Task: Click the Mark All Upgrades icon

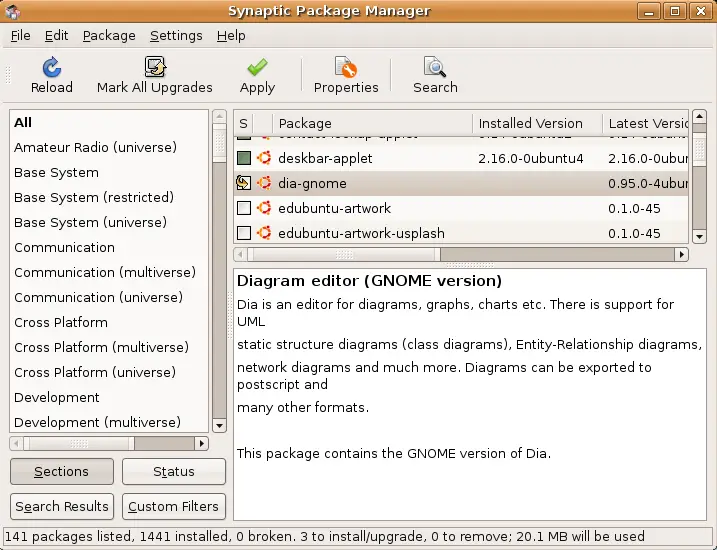Action: tap(155, 67)
